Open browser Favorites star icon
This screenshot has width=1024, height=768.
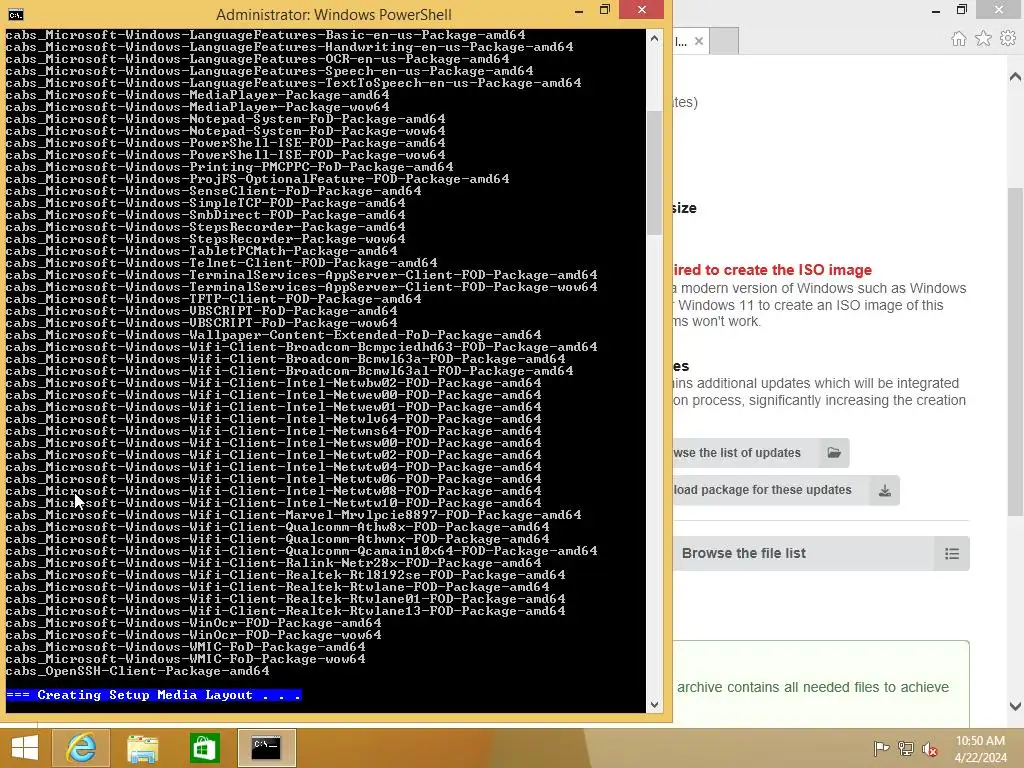(x=983, y=39)
